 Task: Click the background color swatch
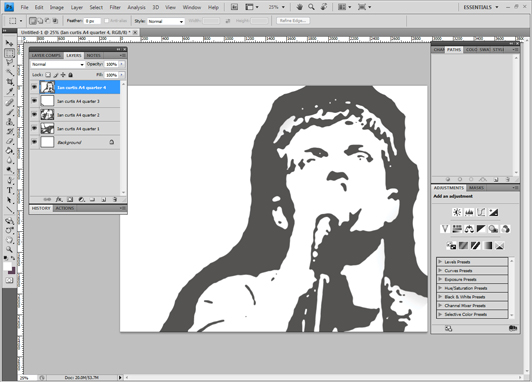pos(13,271)
